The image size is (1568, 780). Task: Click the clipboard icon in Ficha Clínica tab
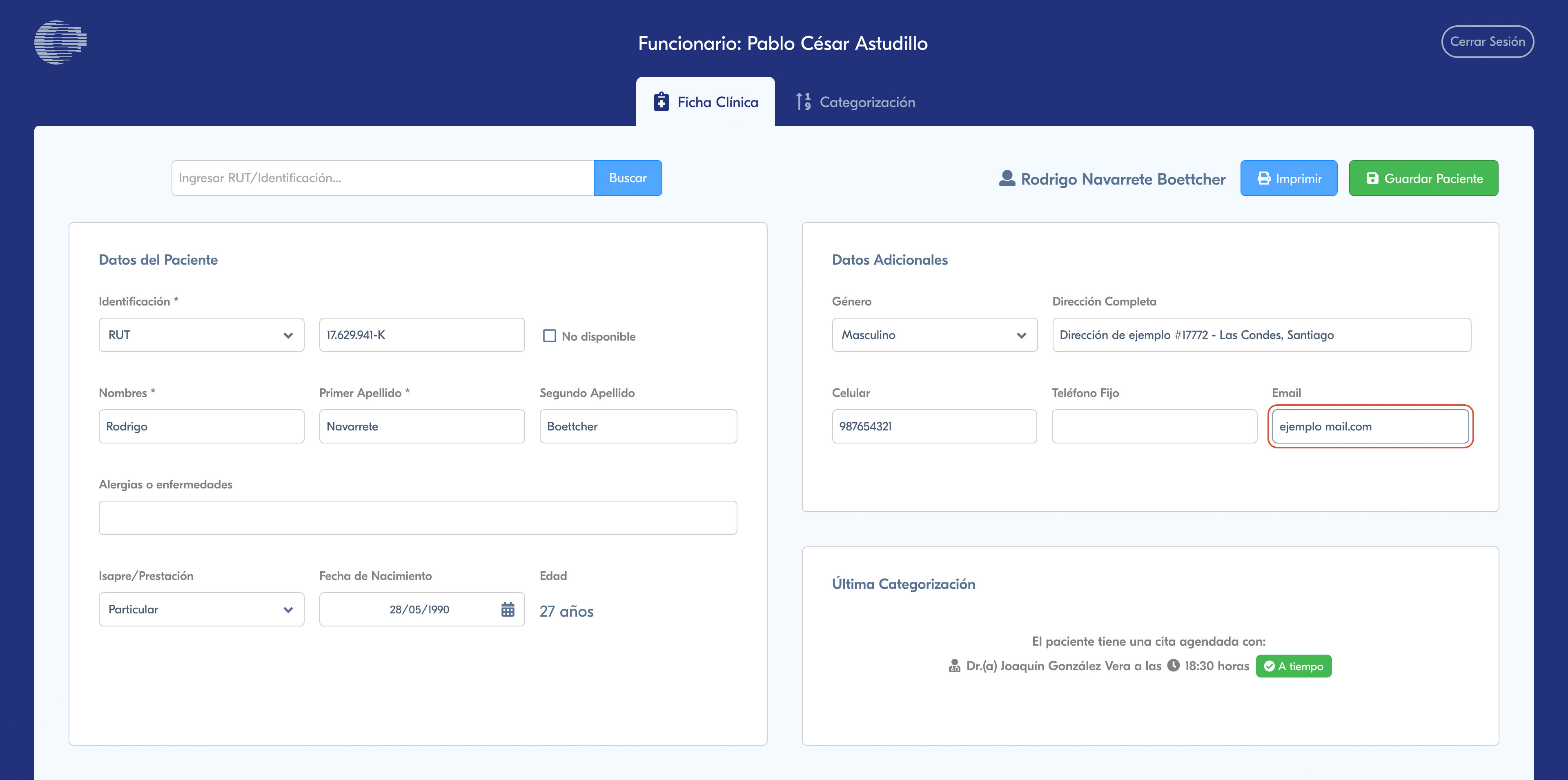pyautogui.click(x=661, y=102)
